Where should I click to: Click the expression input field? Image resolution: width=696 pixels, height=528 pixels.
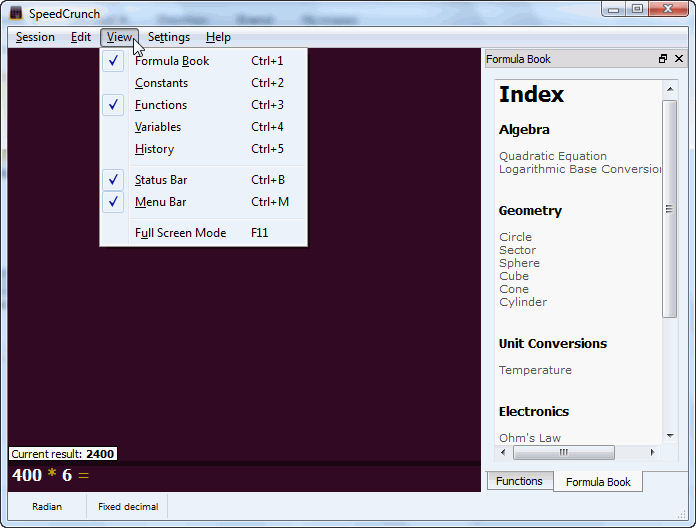[244, 476]
